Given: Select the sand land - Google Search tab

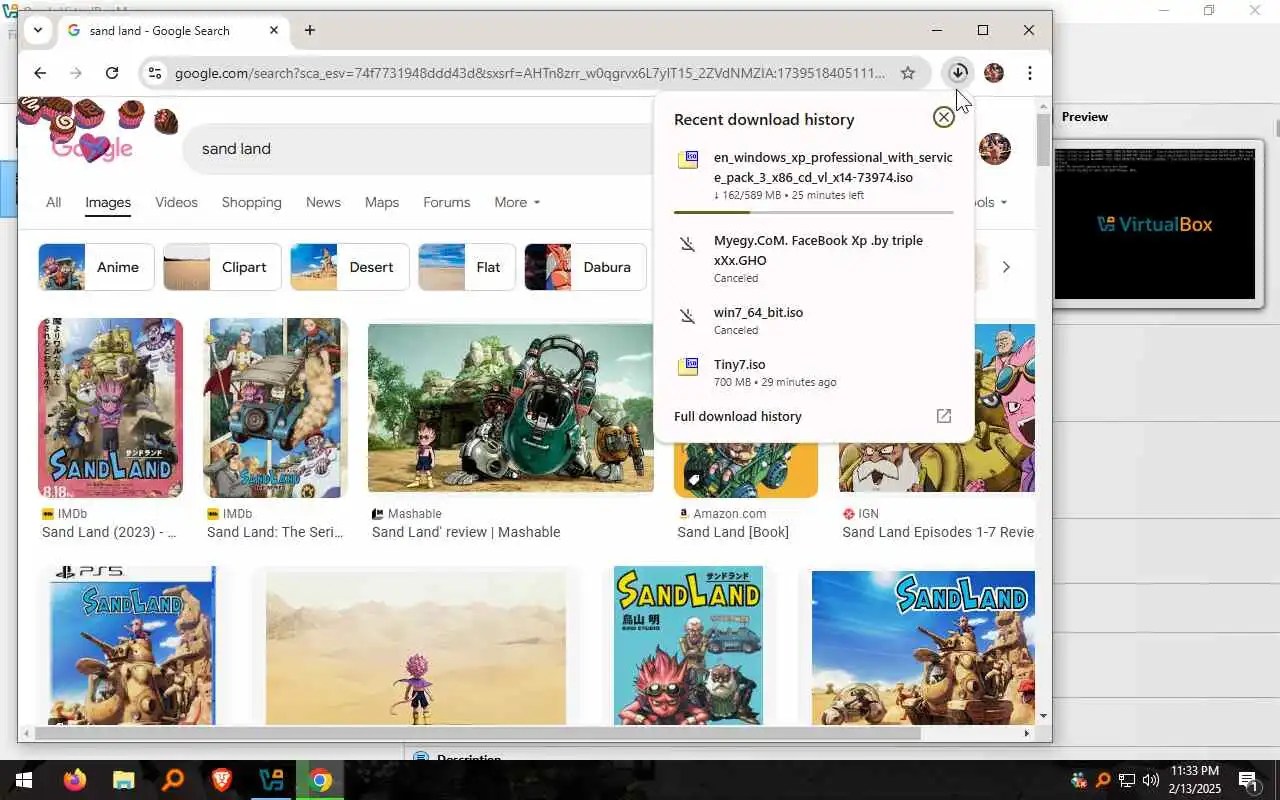Looking at the screenshot, I should [x=173, y=31].
